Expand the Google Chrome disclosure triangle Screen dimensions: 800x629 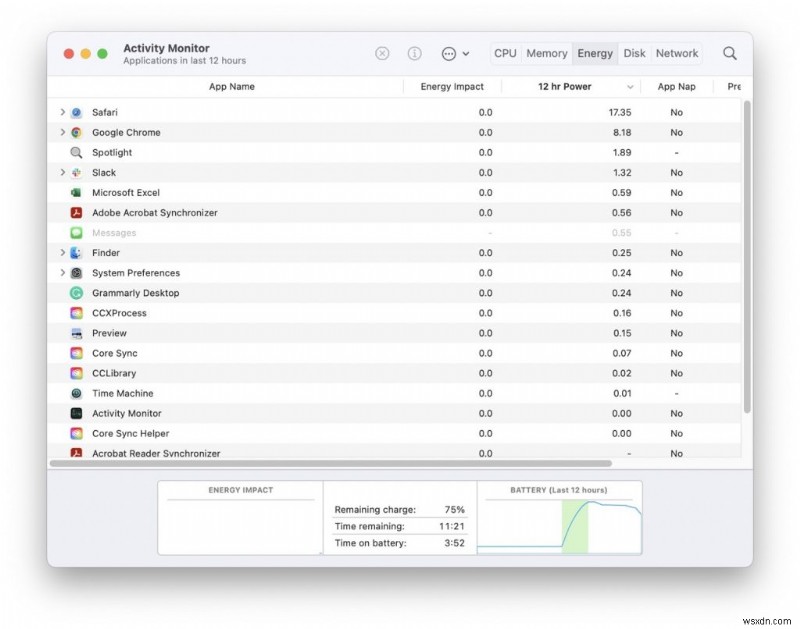pos(63,132)
